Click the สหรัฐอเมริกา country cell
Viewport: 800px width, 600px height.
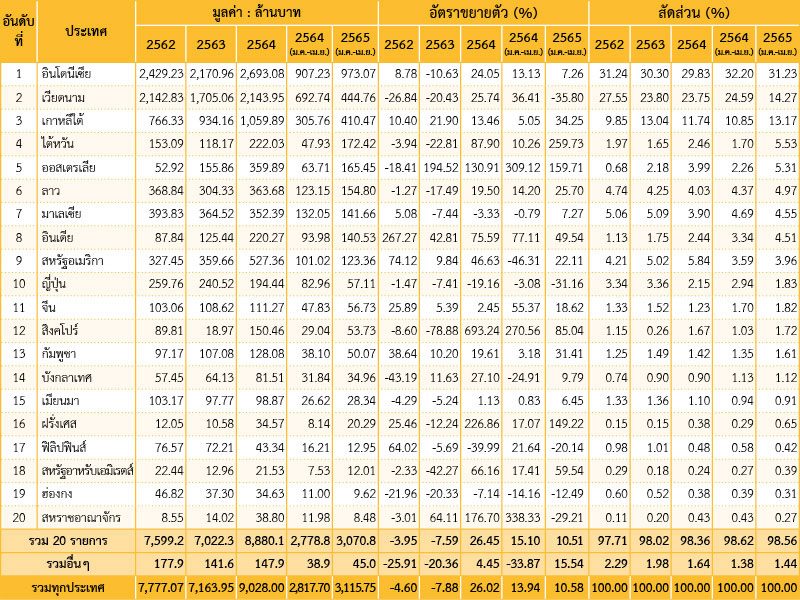pos(72,261)
